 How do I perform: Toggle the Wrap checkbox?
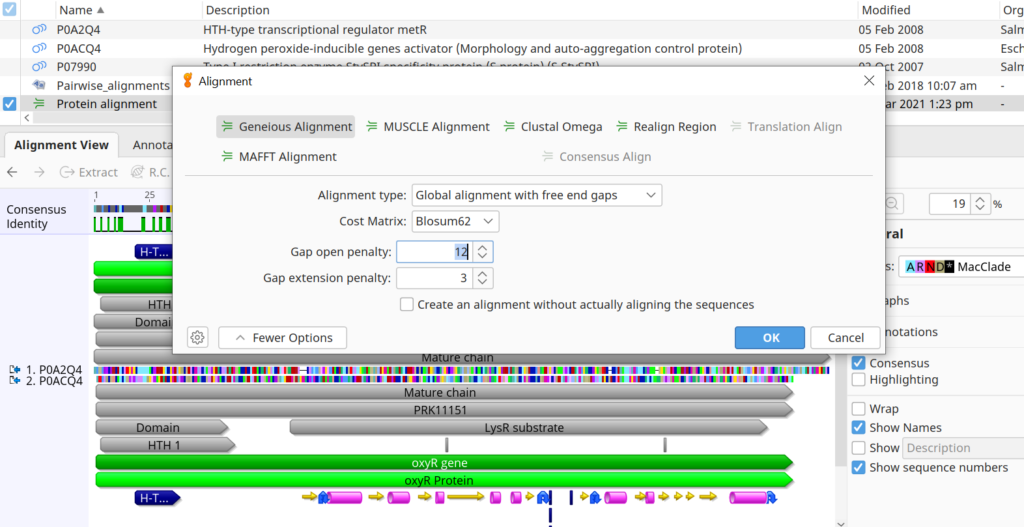(858, 409)
